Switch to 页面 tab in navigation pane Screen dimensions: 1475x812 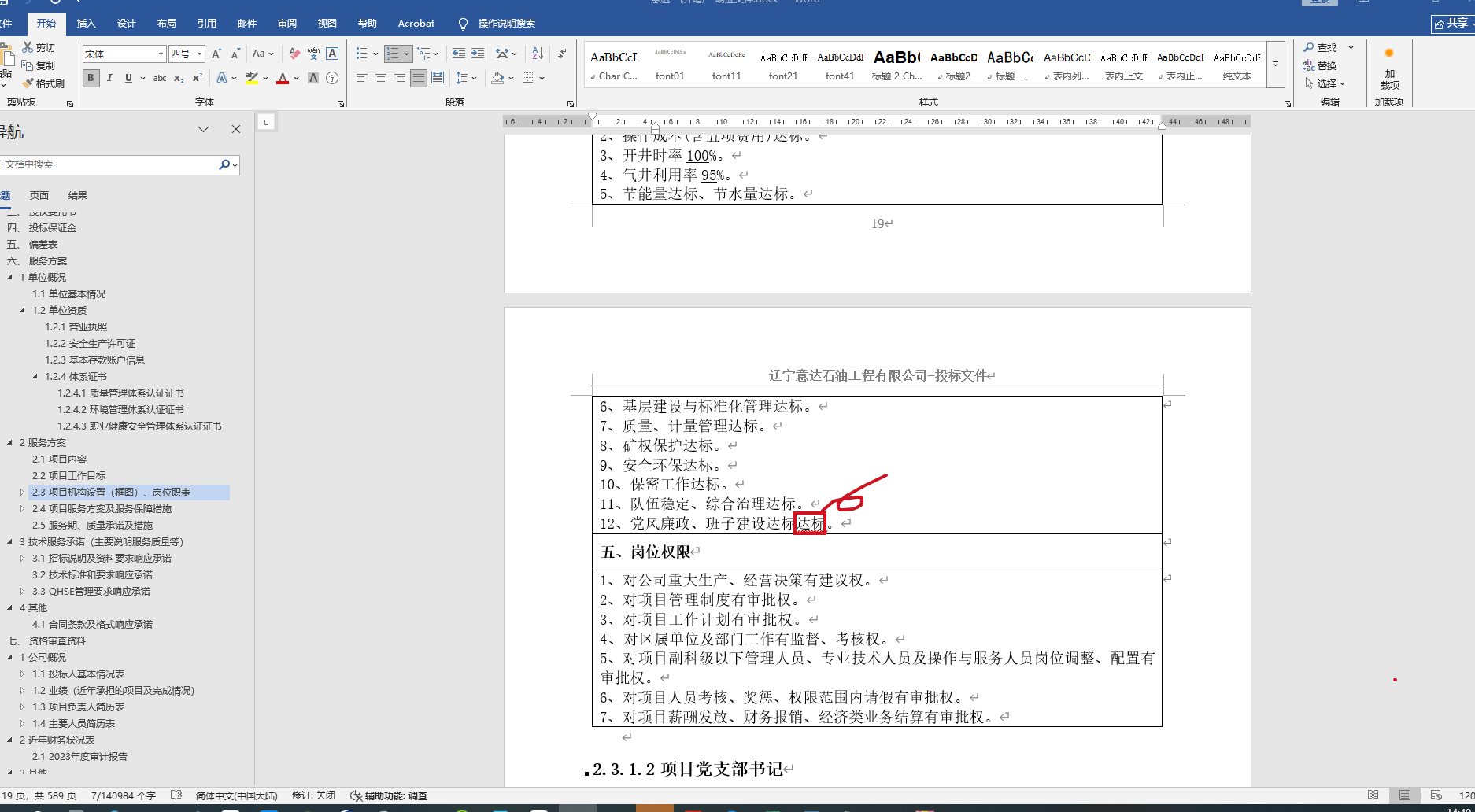39,196
